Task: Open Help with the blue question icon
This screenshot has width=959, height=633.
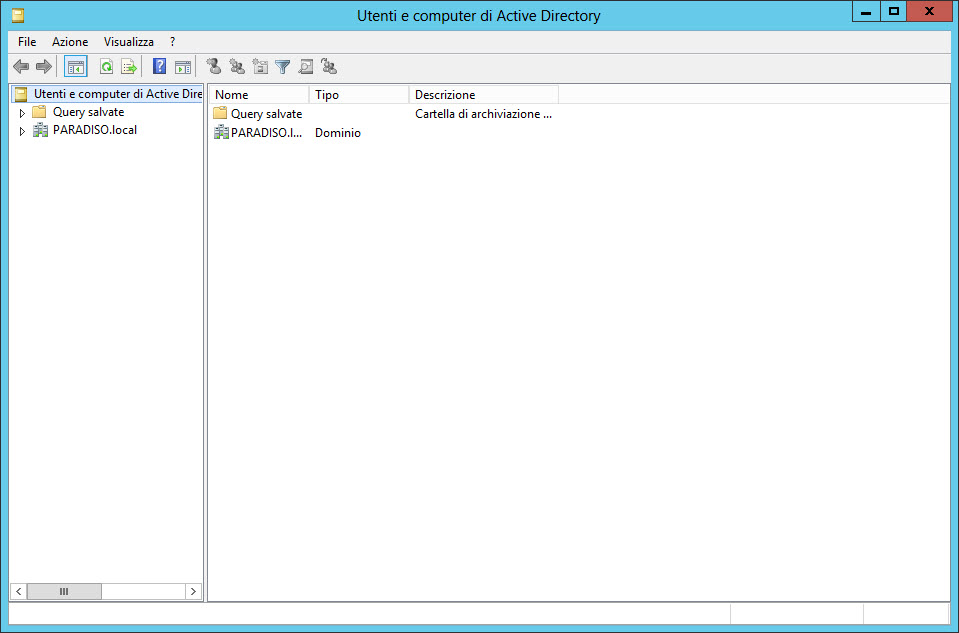Action: click(x=160, y=67)
